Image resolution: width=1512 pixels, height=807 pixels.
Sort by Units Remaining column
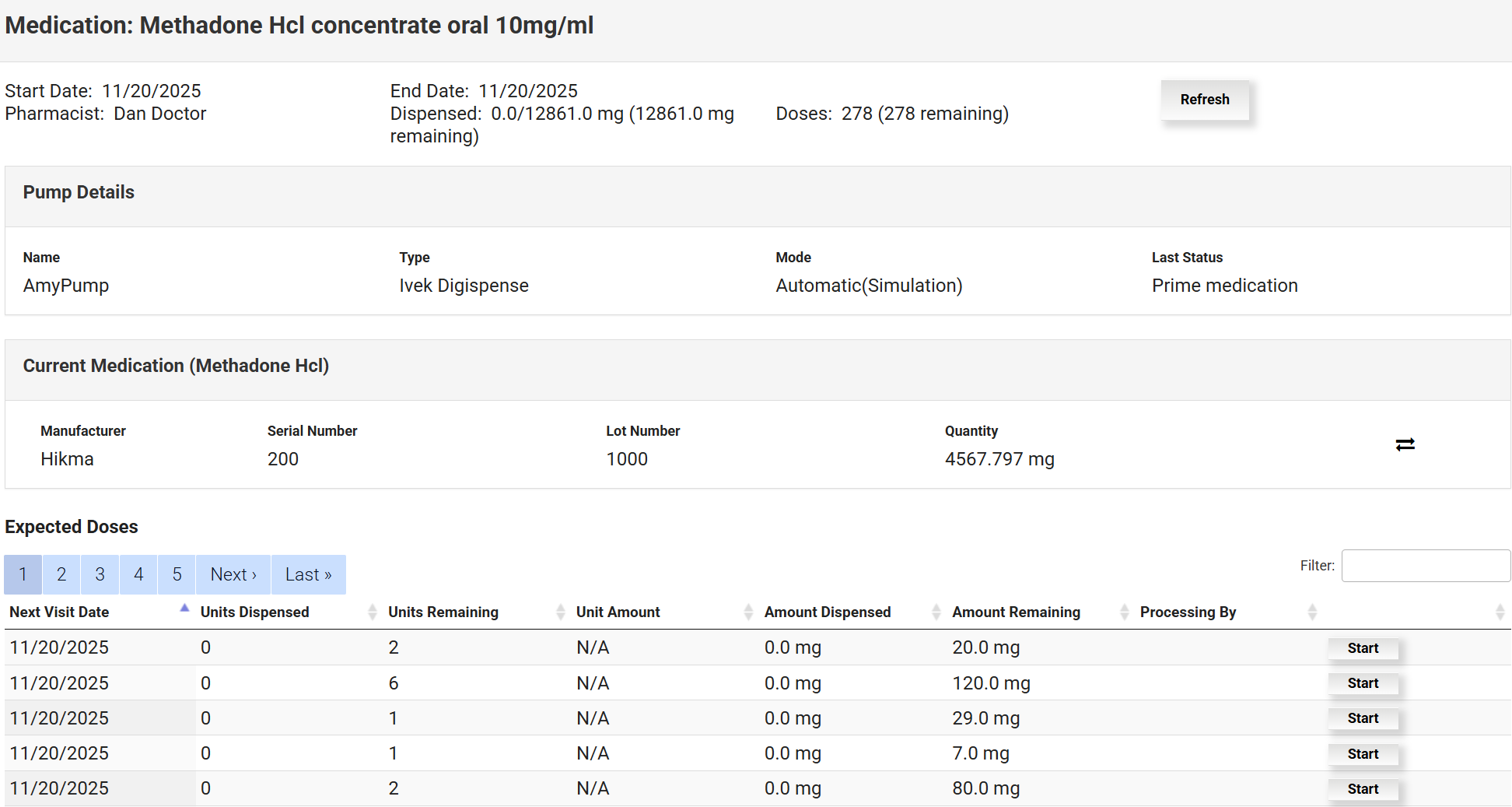pyautogui.click(x=443, y=612)
